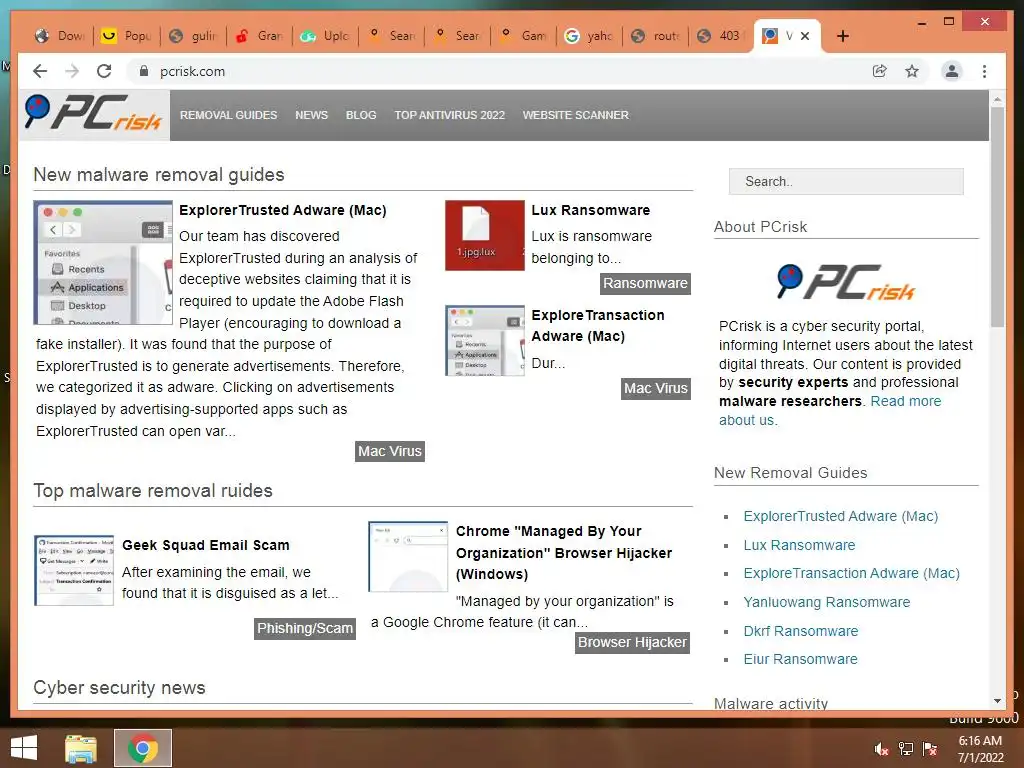Open the Removal Guides menu

click(229, 115)
